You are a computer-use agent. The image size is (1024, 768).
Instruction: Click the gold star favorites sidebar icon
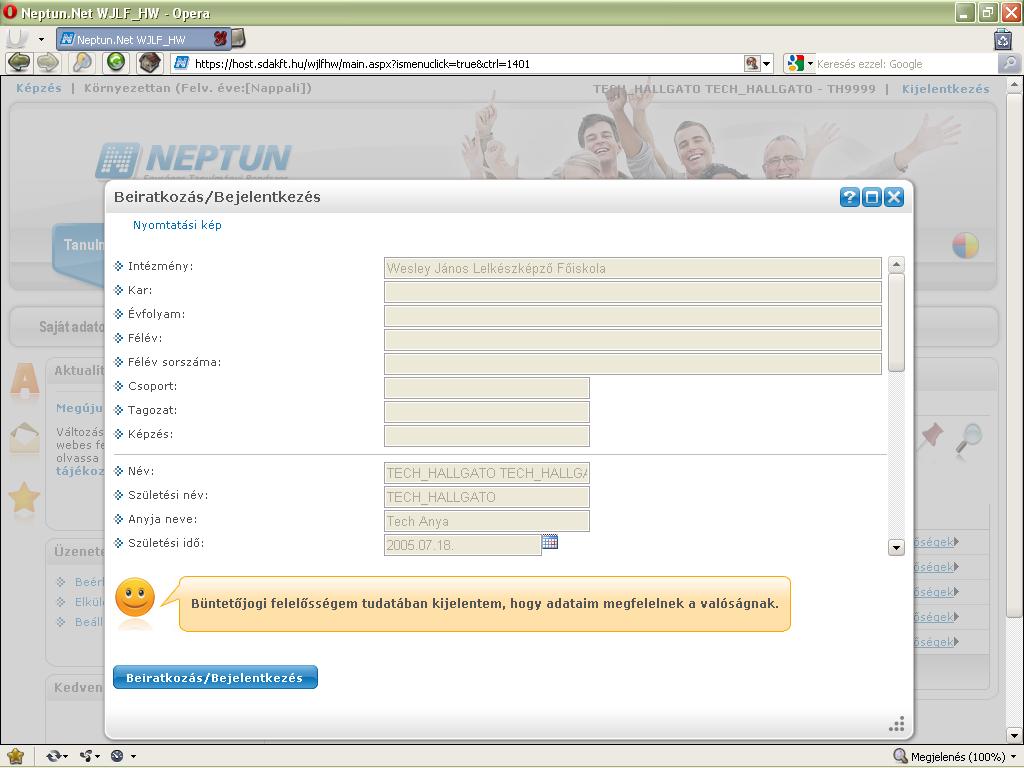pyautogui.click(x=24, y=498)
